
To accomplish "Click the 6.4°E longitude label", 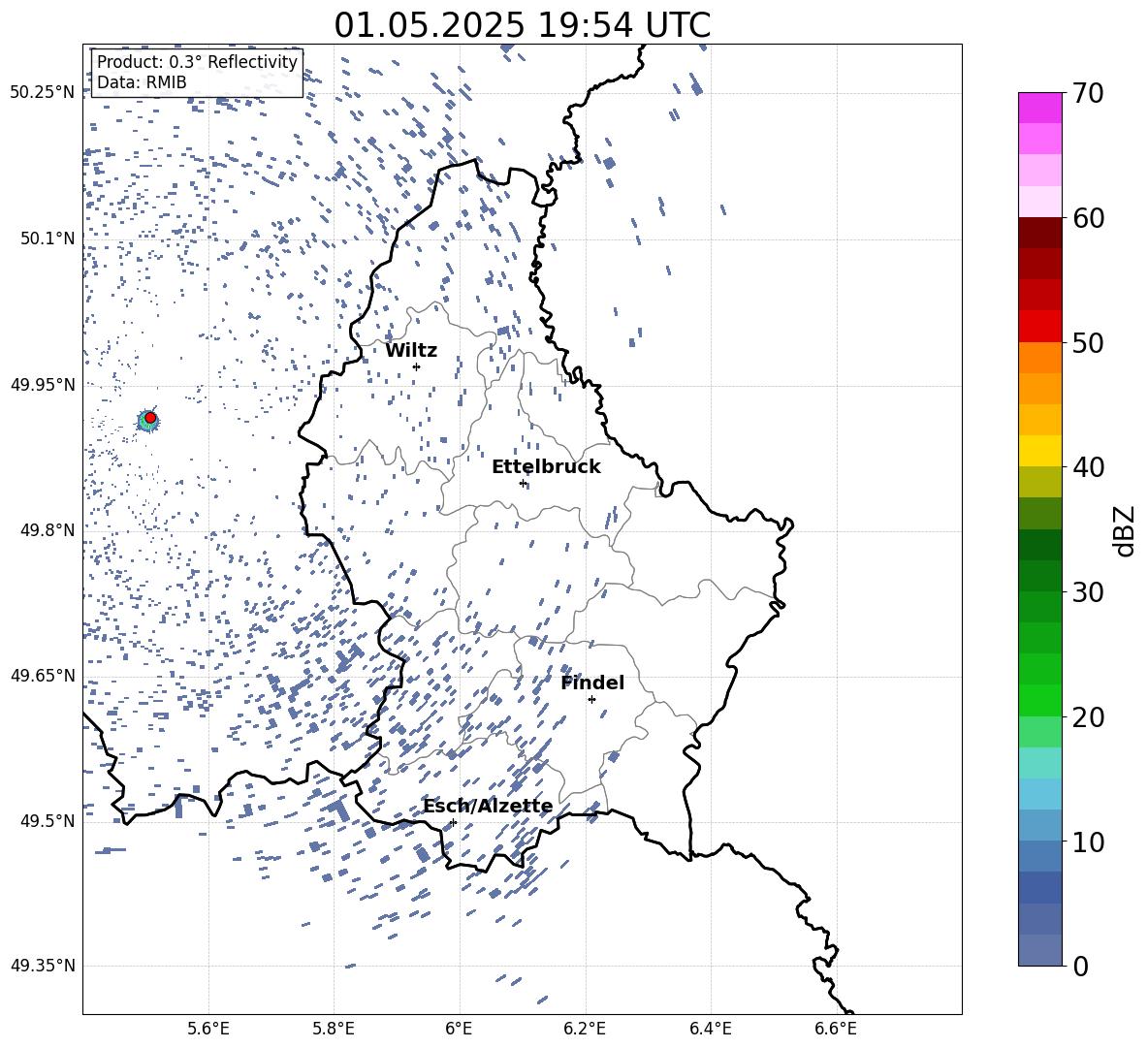I will click(x=710, y=1029).
